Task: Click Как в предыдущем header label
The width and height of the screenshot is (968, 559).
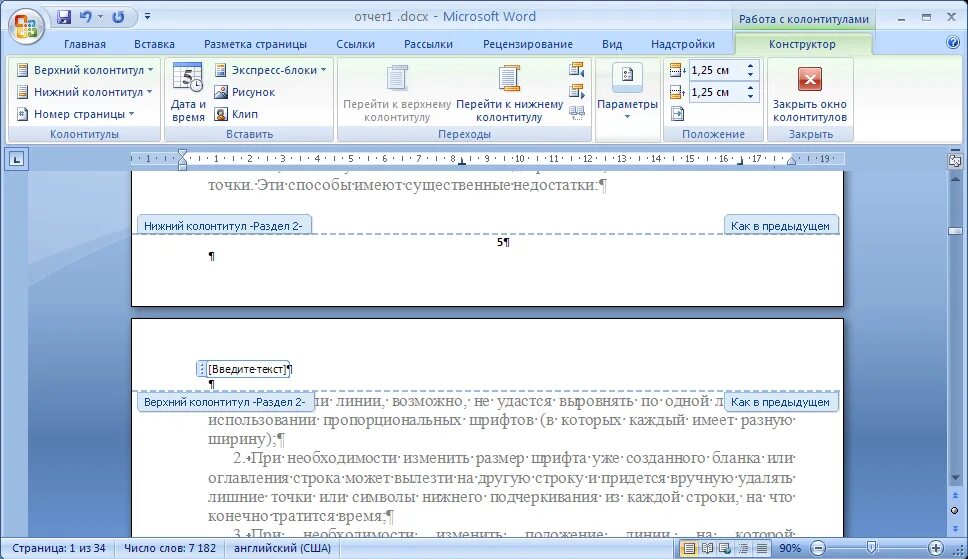Action: 780,402
